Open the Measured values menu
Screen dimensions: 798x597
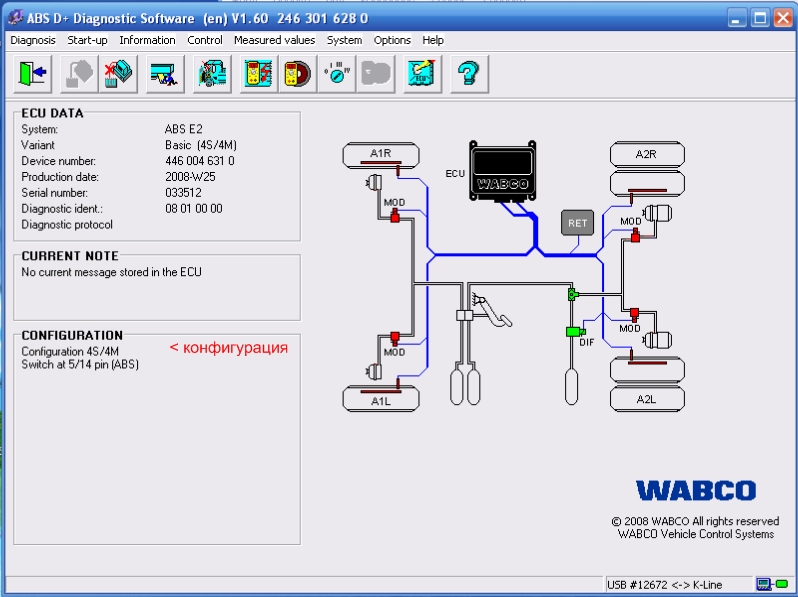[274, 40]
